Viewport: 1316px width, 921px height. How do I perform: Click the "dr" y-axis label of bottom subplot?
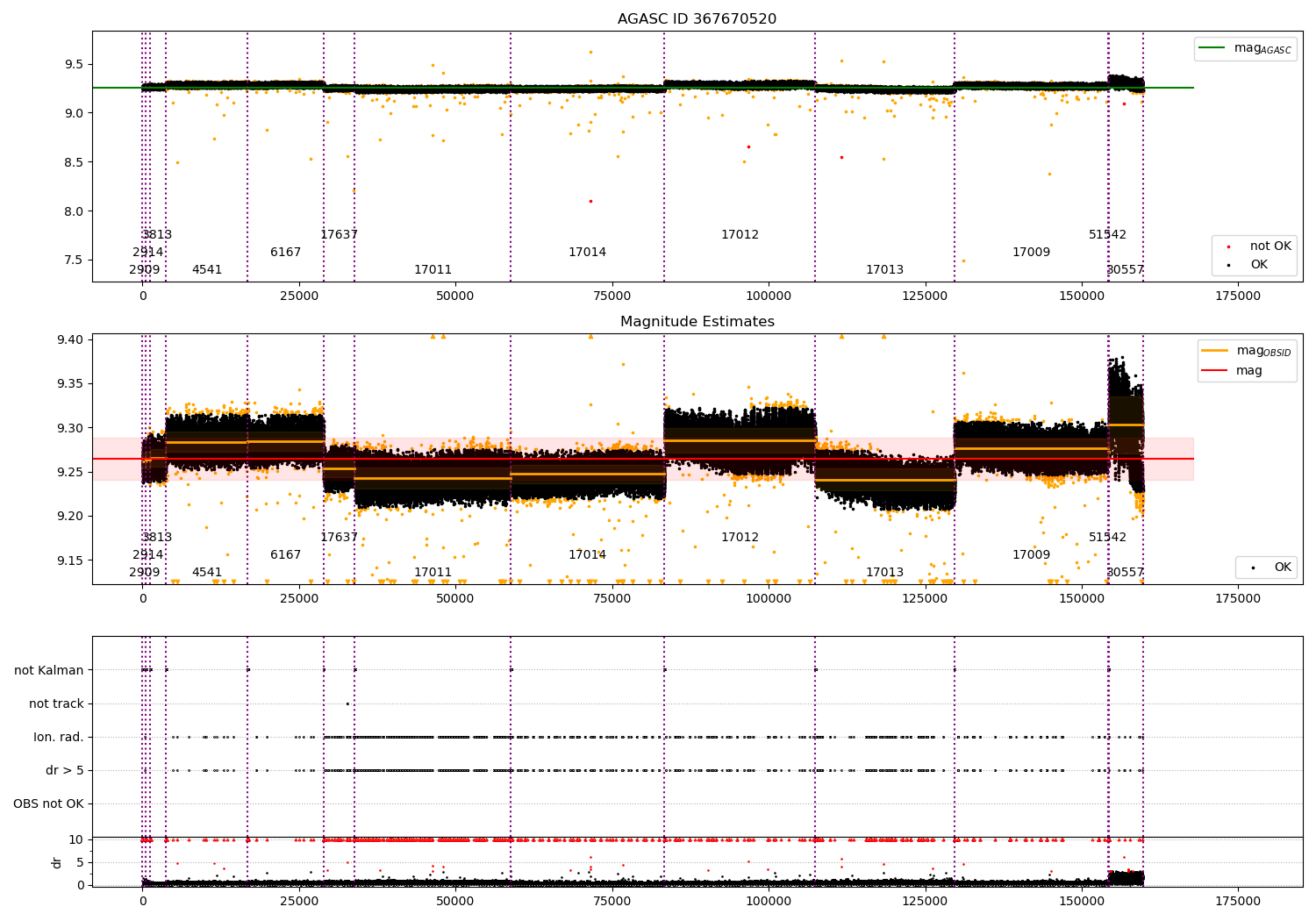tap(57, 862)
